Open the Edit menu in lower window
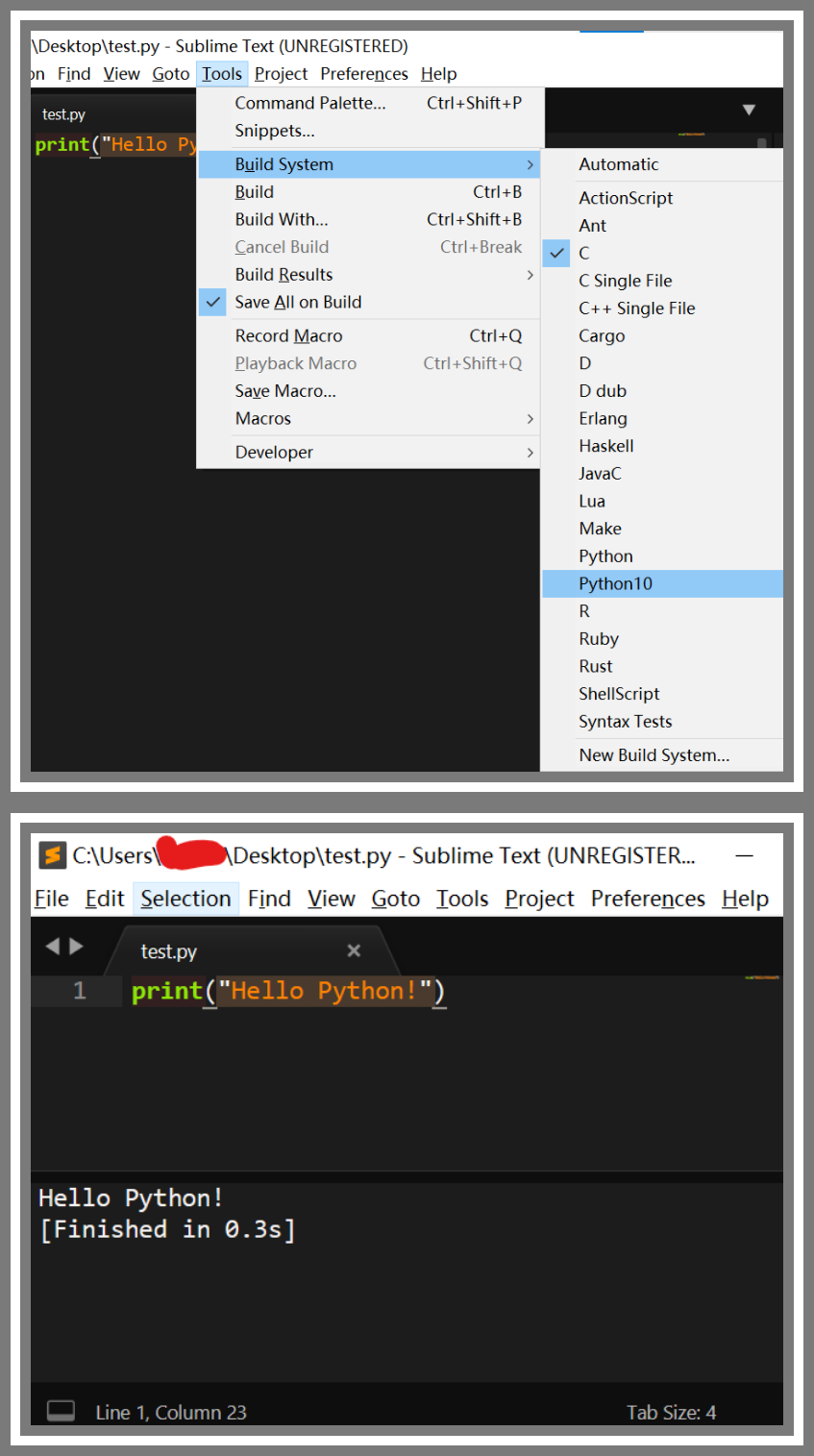 coord(105,899)
